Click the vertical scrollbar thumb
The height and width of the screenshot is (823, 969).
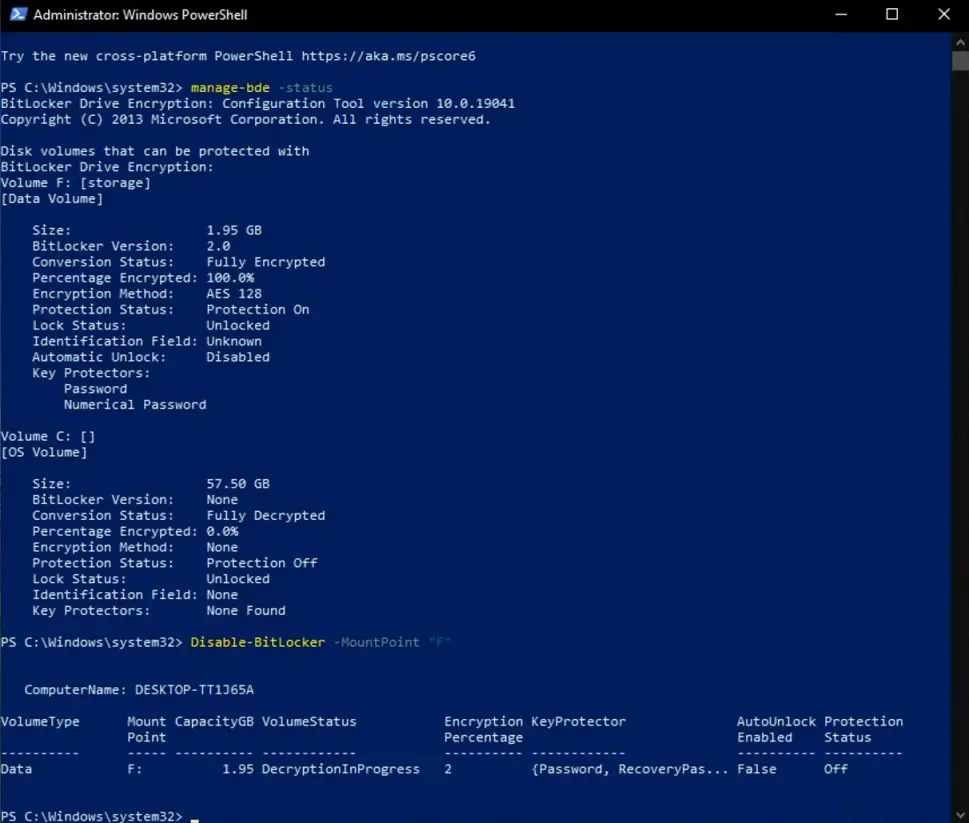tap(960, 61)
